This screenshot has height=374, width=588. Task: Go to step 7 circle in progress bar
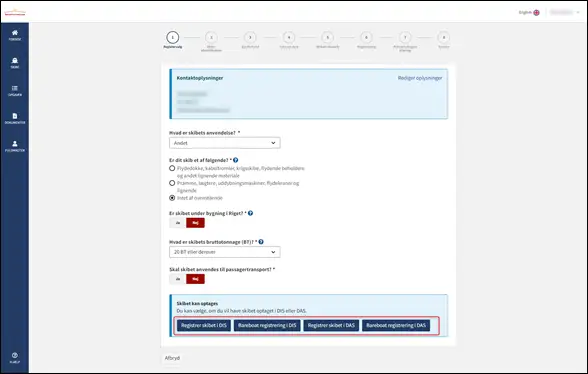(405, 38)
